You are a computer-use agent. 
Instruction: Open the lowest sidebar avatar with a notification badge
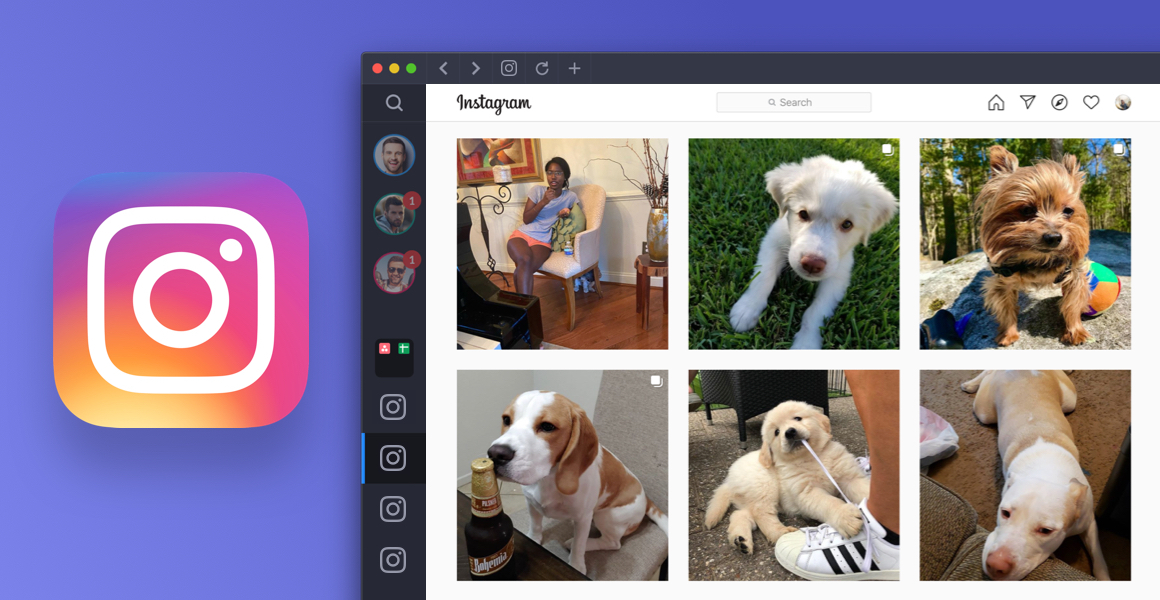tap(394, 273)
